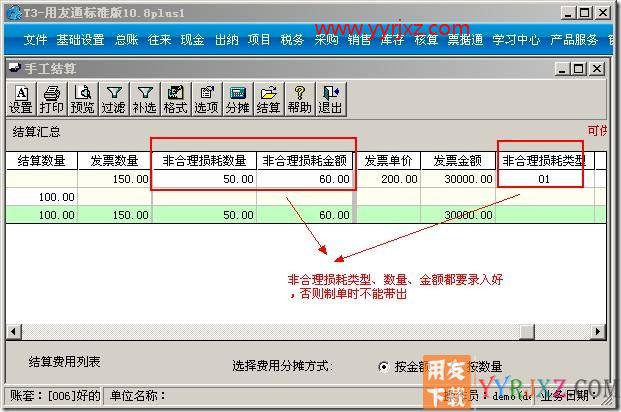621x412 pixels.
Task: Open the 现金 menu
Action: pos(192,40)
